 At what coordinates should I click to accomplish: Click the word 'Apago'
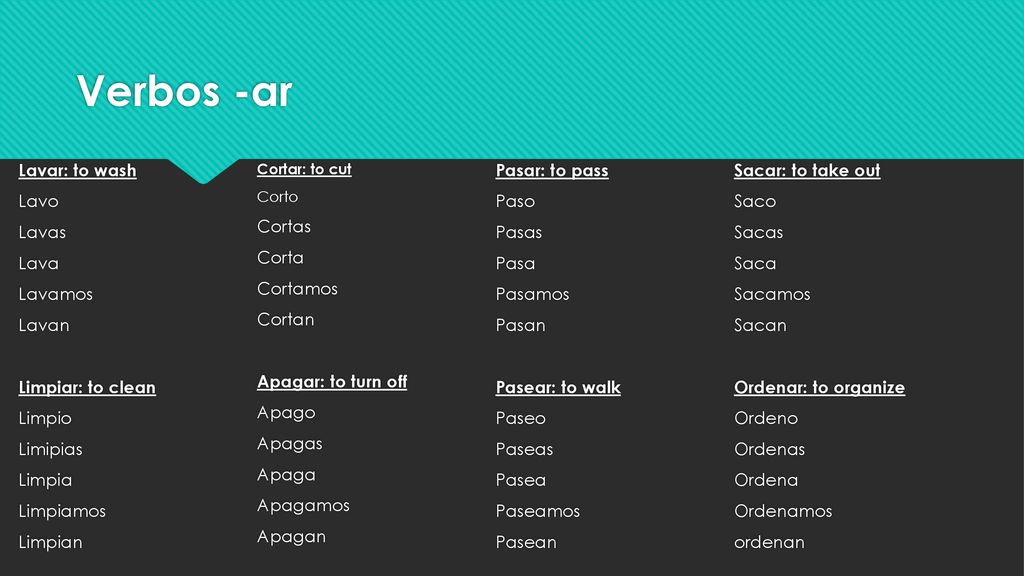tap(286, 413)
